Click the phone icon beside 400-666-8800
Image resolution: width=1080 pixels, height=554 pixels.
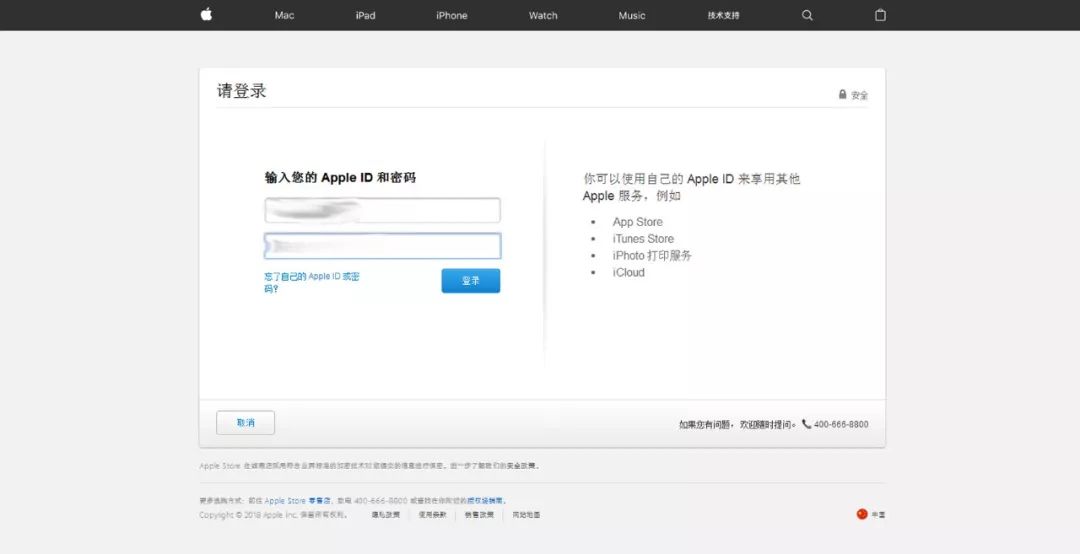[x=806, y=424]
